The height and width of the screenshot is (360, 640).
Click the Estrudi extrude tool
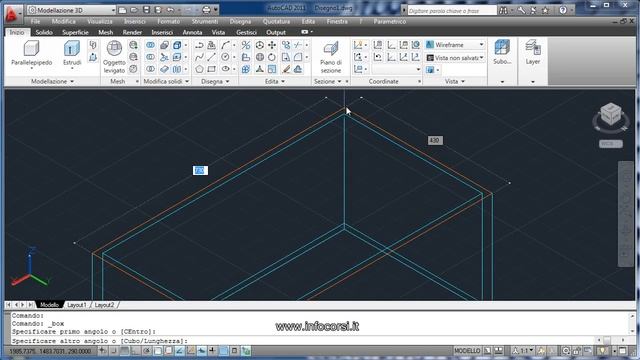point(72,53)
